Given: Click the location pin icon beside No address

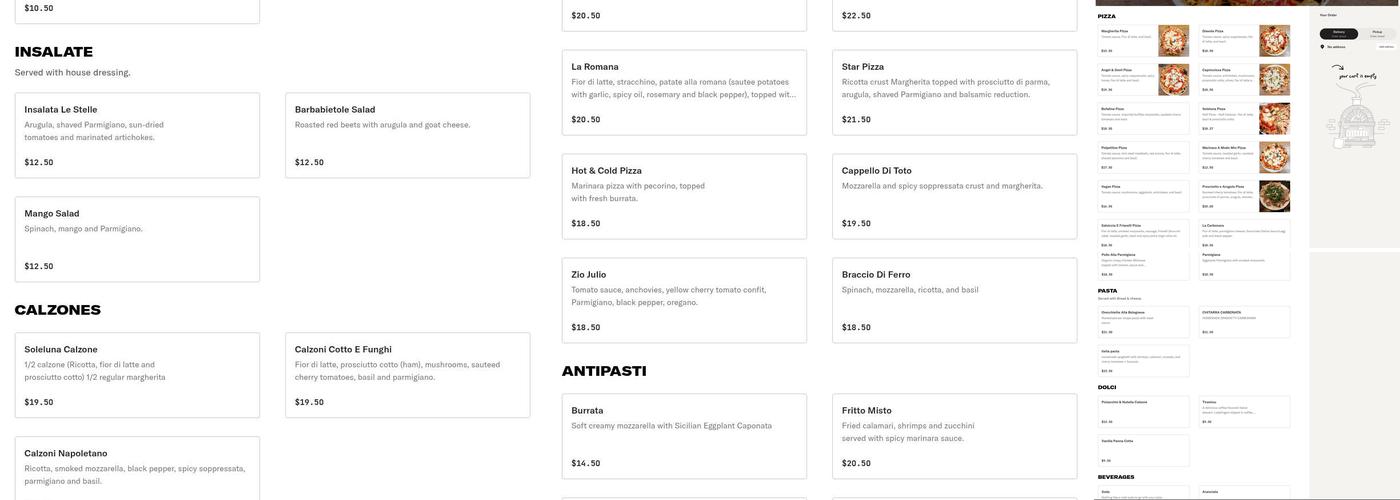Looking at the screenshot, I should click(x=1322, y=47).
